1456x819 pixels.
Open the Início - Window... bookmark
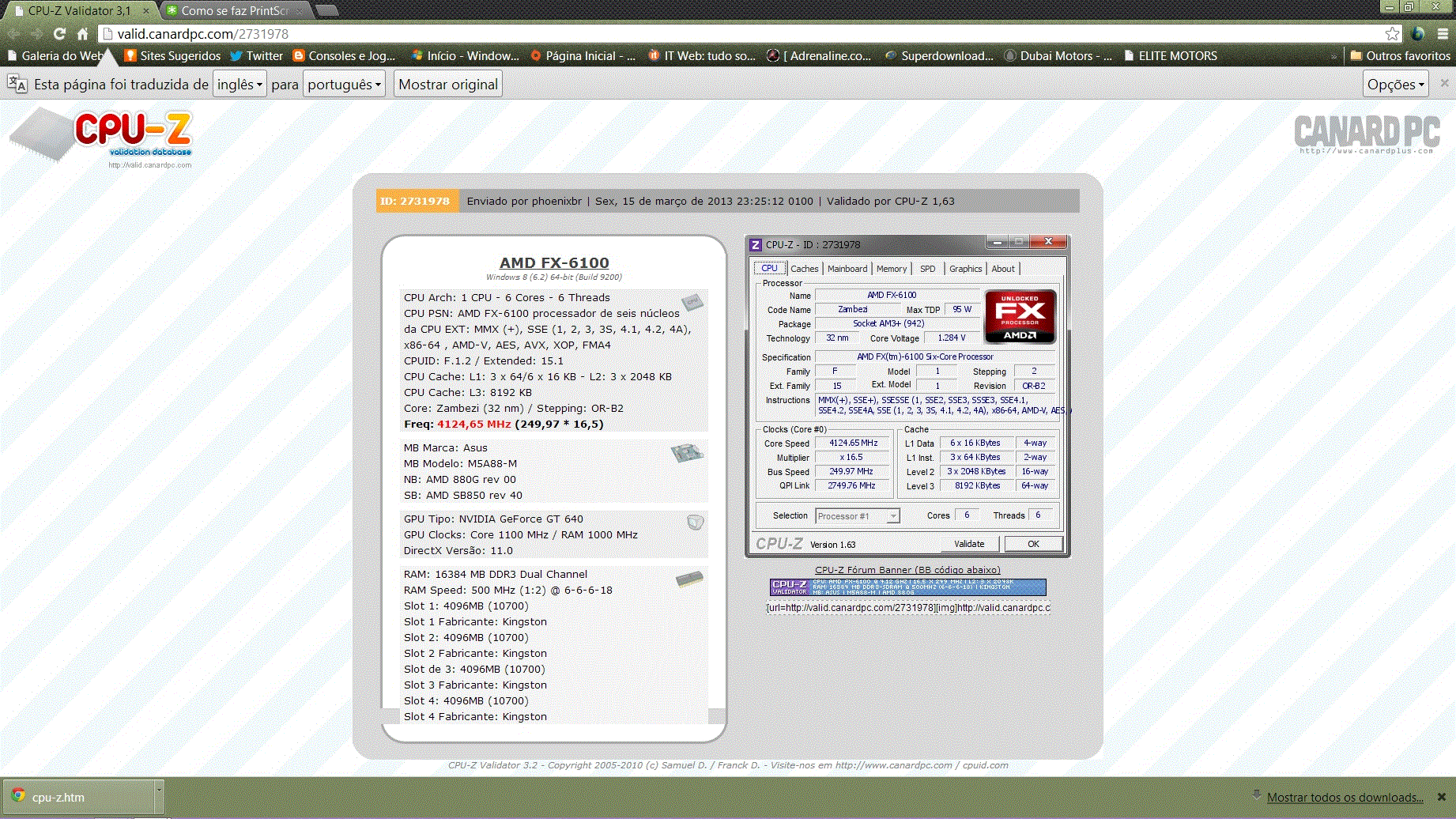(466, 55)
